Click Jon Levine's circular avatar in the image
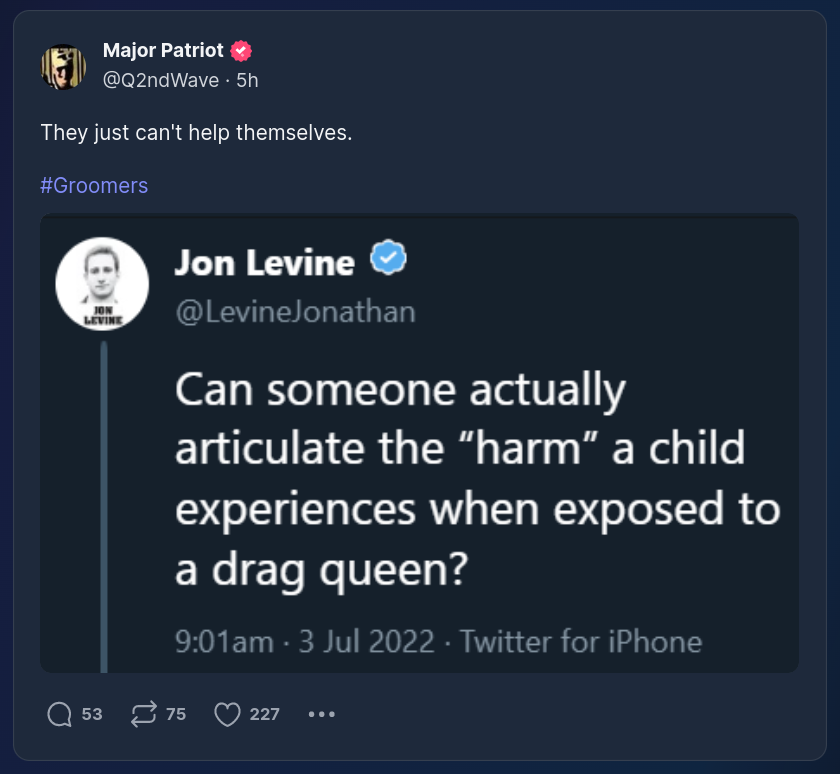Screen dimensions: 840x774 tap(102, 285)
